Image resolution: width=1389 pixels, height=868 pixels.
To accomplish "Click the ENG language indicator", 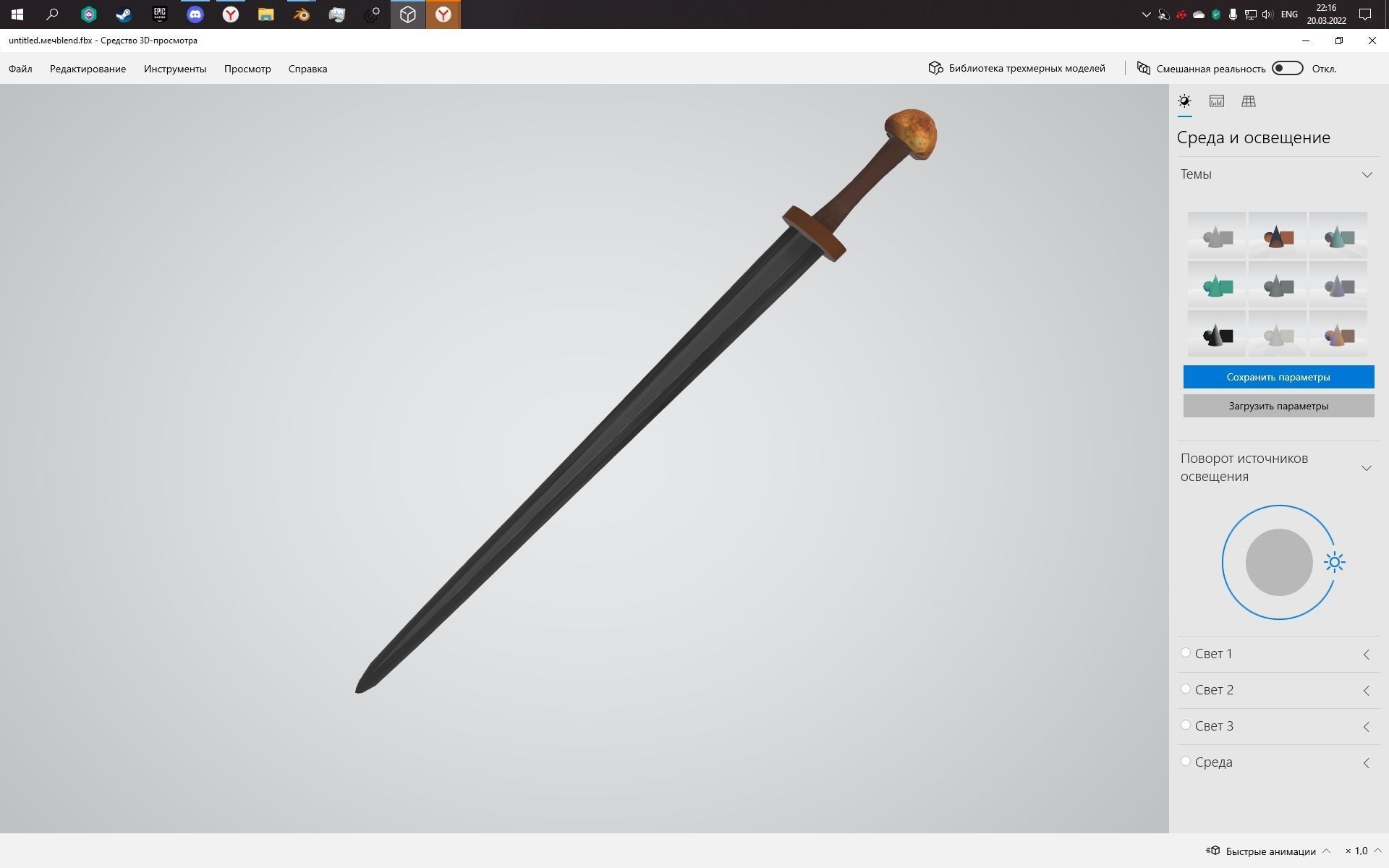I will click(1289, 14).
